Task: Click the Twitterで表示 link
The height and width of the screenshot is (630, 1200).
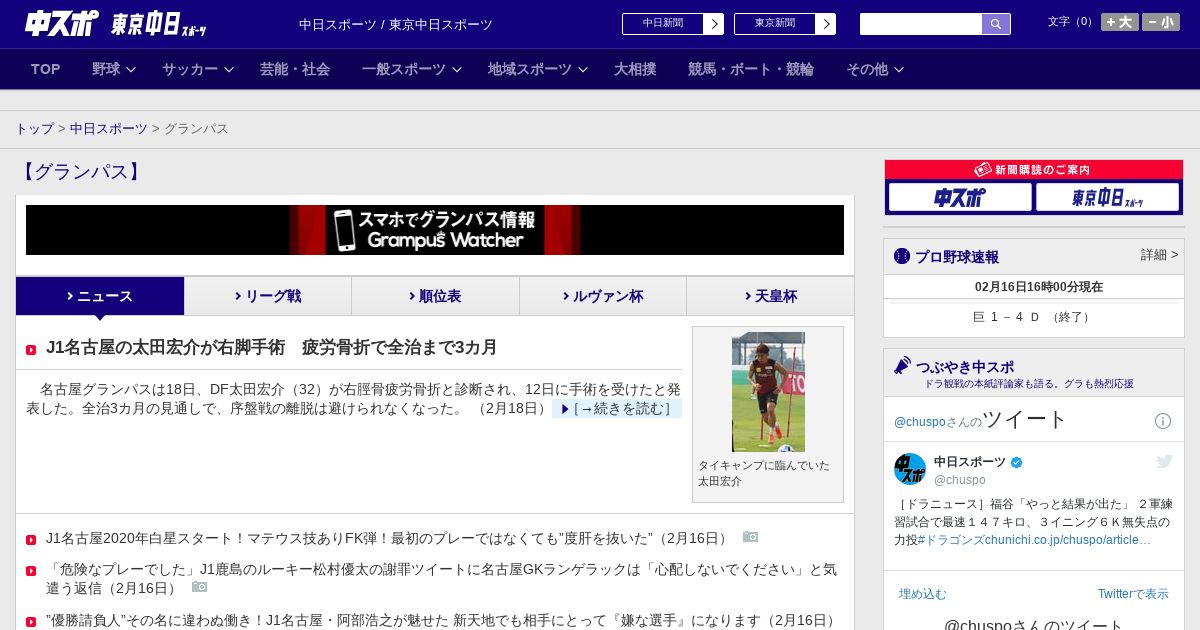Action: (1133, 594)
